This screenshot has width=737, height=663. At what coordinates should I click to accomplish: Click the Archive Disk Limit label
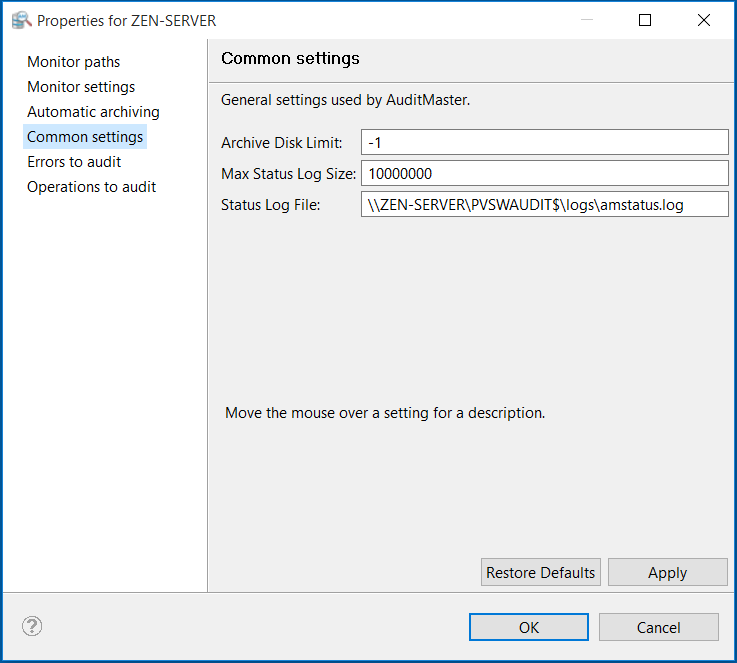pyautogui.click(x=281, y=143)
